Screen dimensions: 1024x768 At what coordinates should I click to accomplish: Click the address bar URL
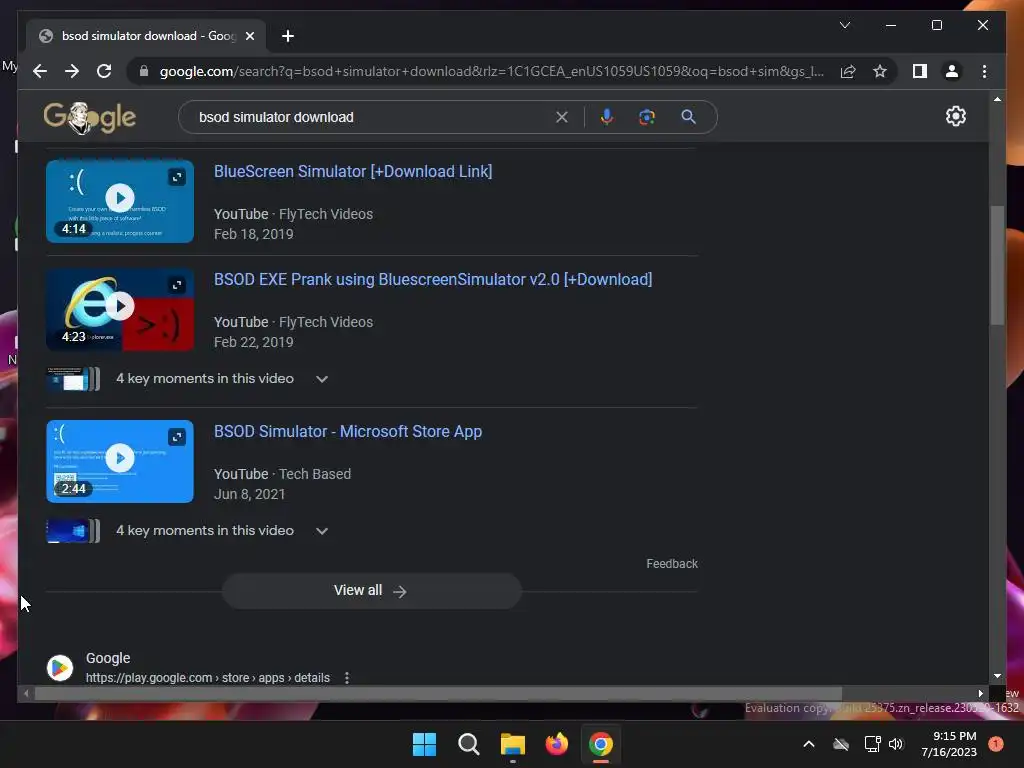[491, 71]
